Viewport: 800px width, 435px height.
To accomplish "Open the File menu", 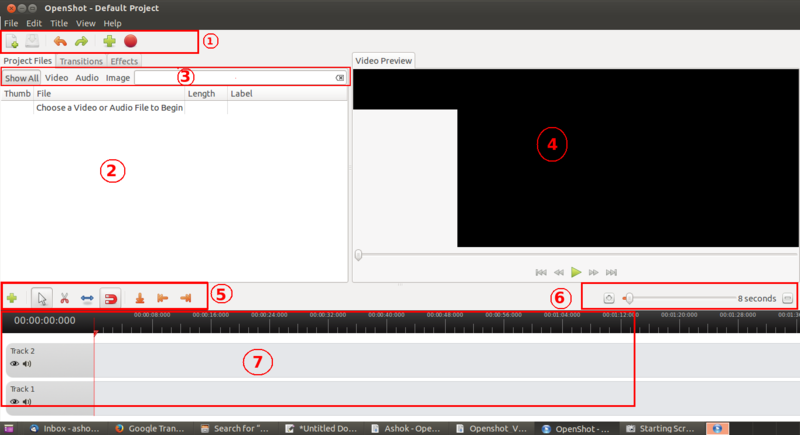I will (11, 23).
